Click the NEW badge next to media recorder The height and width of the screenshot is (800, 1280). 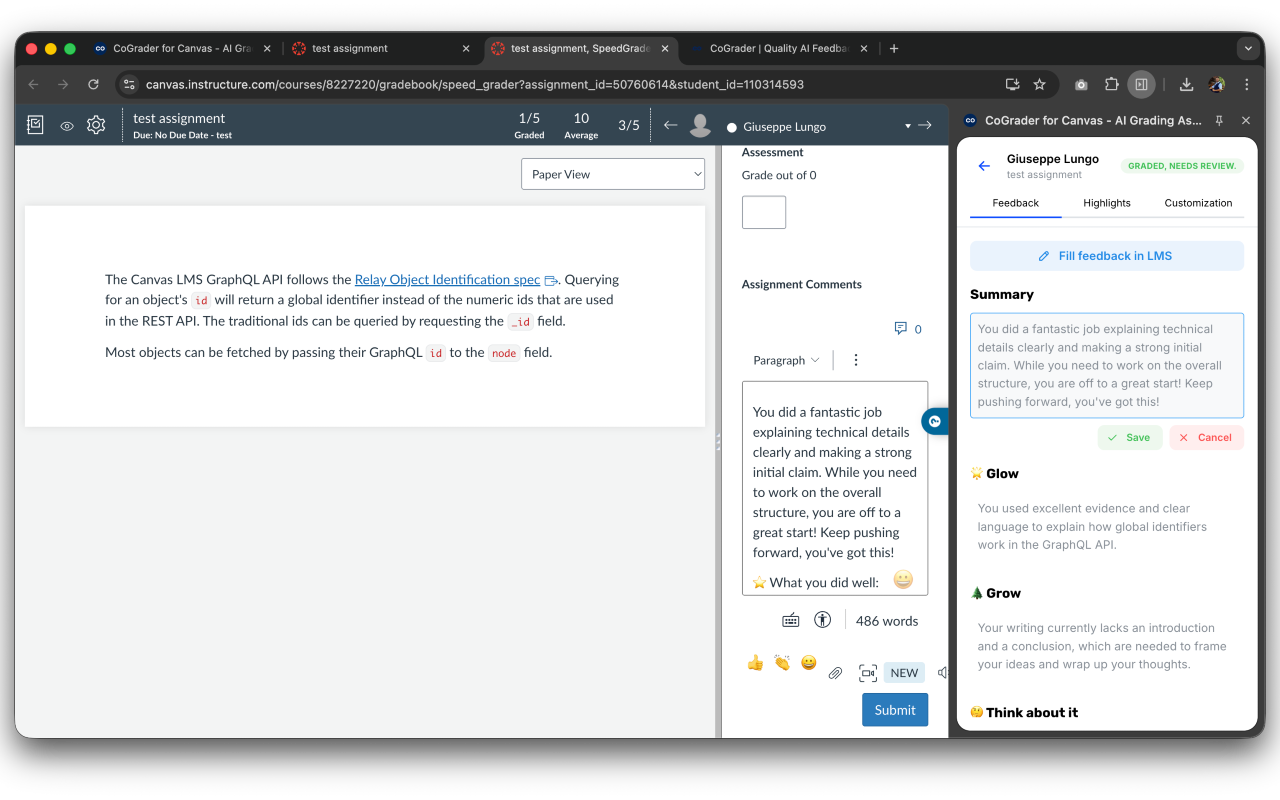coord(904,673)
